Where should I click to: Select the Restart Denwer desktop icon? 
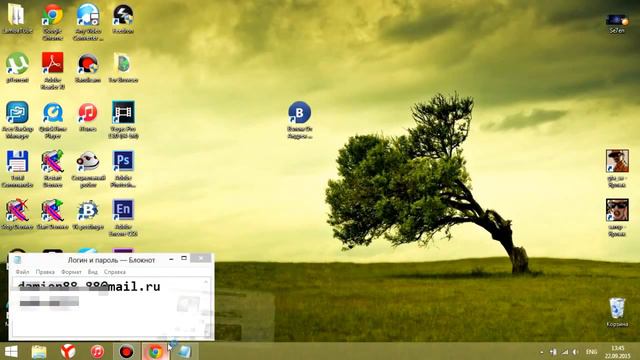tap(53, 168)
